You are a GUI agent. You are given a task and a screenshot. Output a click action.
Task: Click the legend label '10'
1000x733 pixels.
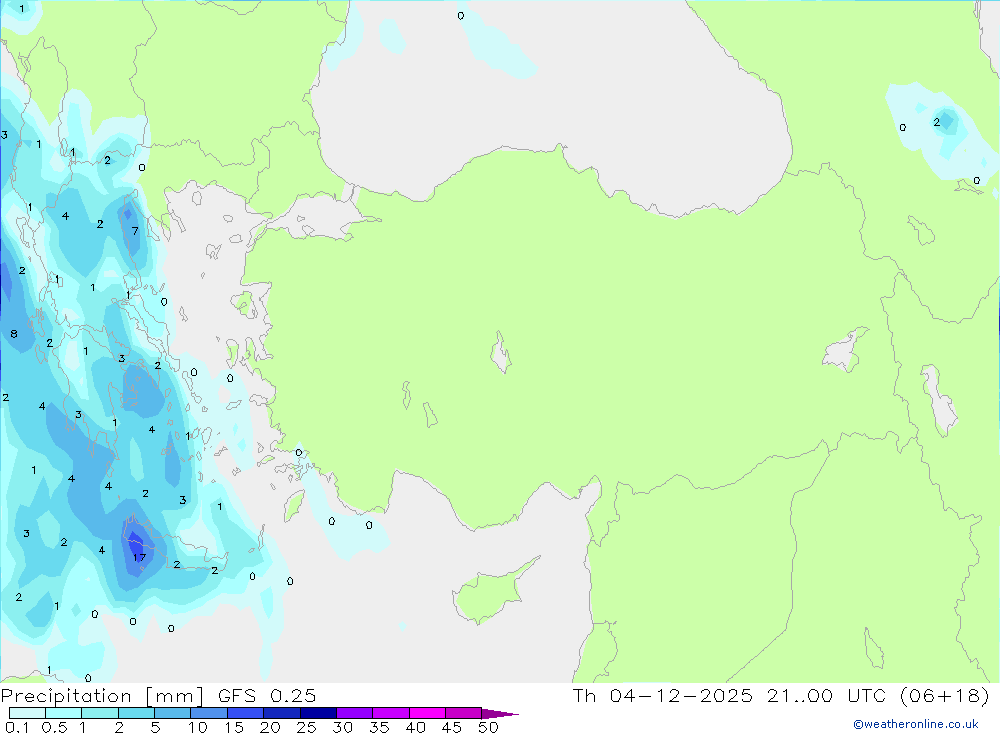coord(198,727)
